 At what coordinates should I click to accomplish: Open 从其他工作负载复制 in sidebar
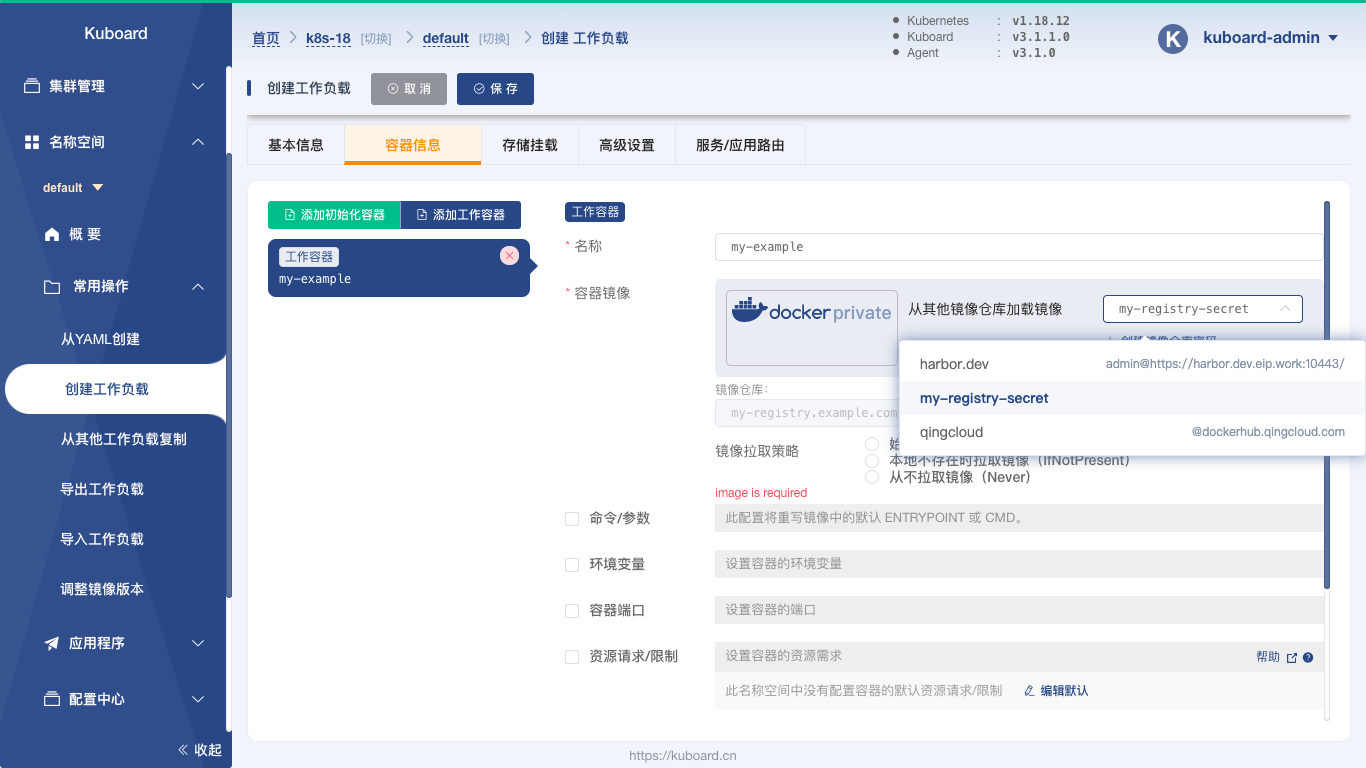(124, 439)
